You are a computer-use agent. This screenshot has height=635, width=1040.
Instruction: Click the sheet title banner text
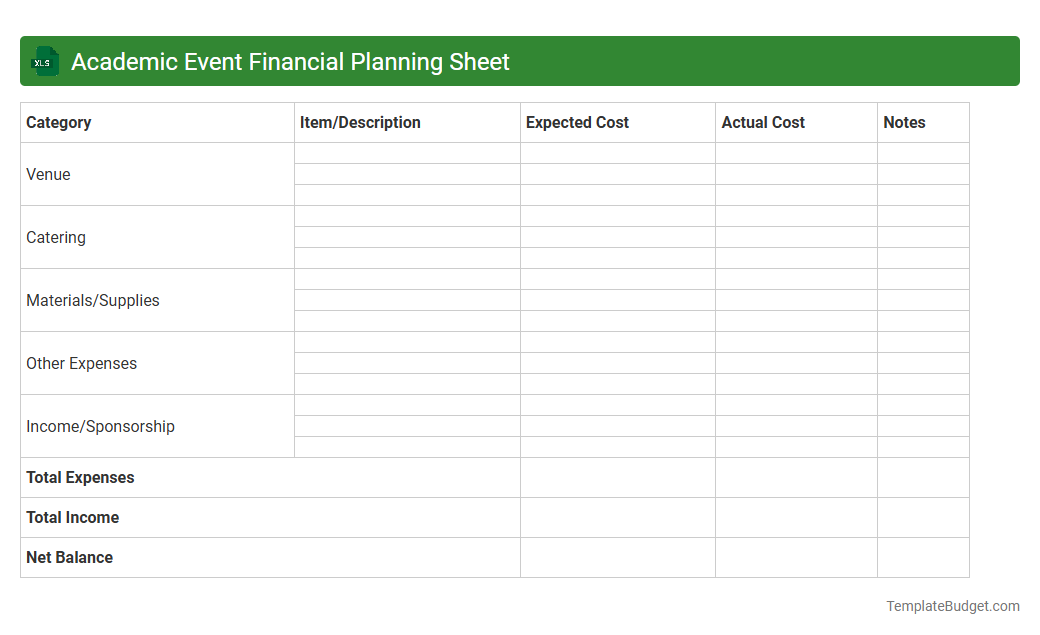(x=290, y=61)
